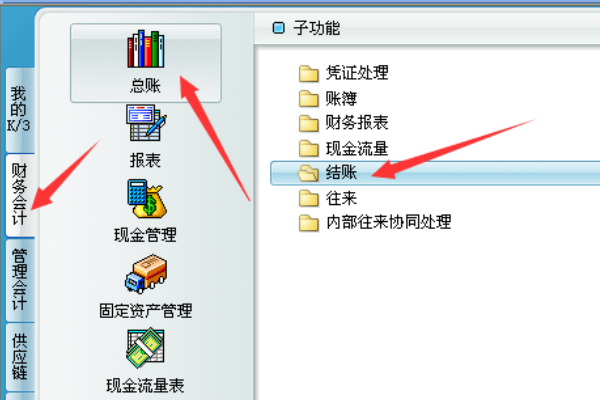Screen dimensions: 600x400
Task: Switch to the 我的K/3 side tab
Action: tap(18, 109)
